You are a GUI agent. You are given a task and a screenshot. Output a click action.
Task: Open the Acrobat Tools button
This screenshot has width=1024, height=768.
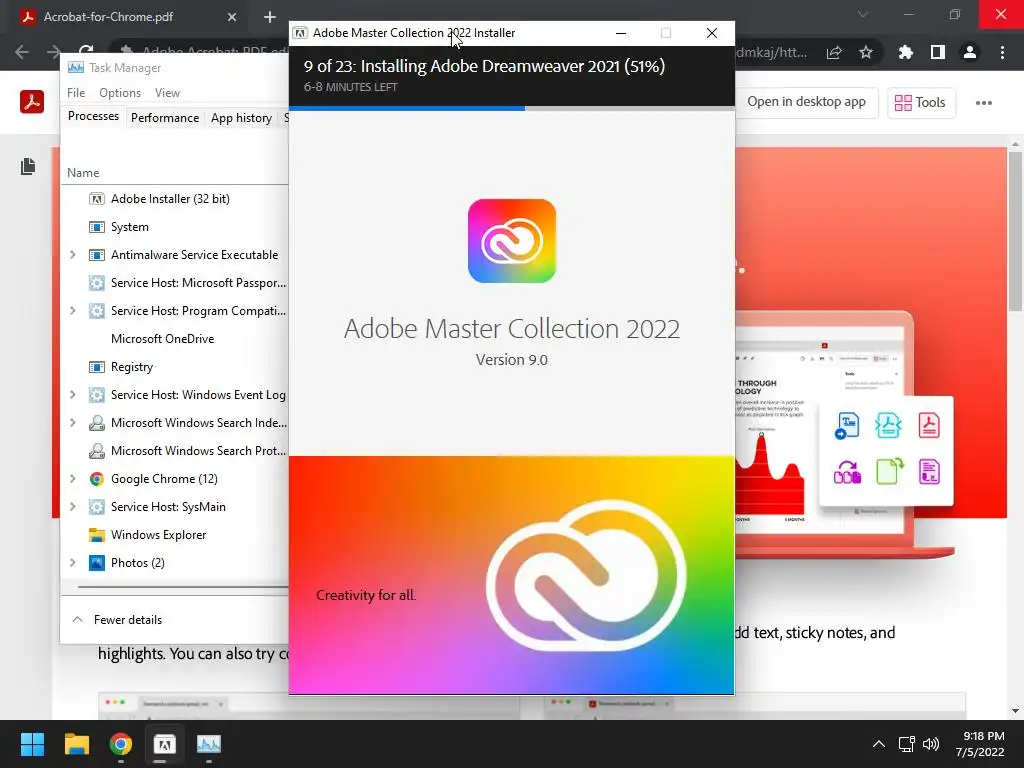[x=921, y=103]
